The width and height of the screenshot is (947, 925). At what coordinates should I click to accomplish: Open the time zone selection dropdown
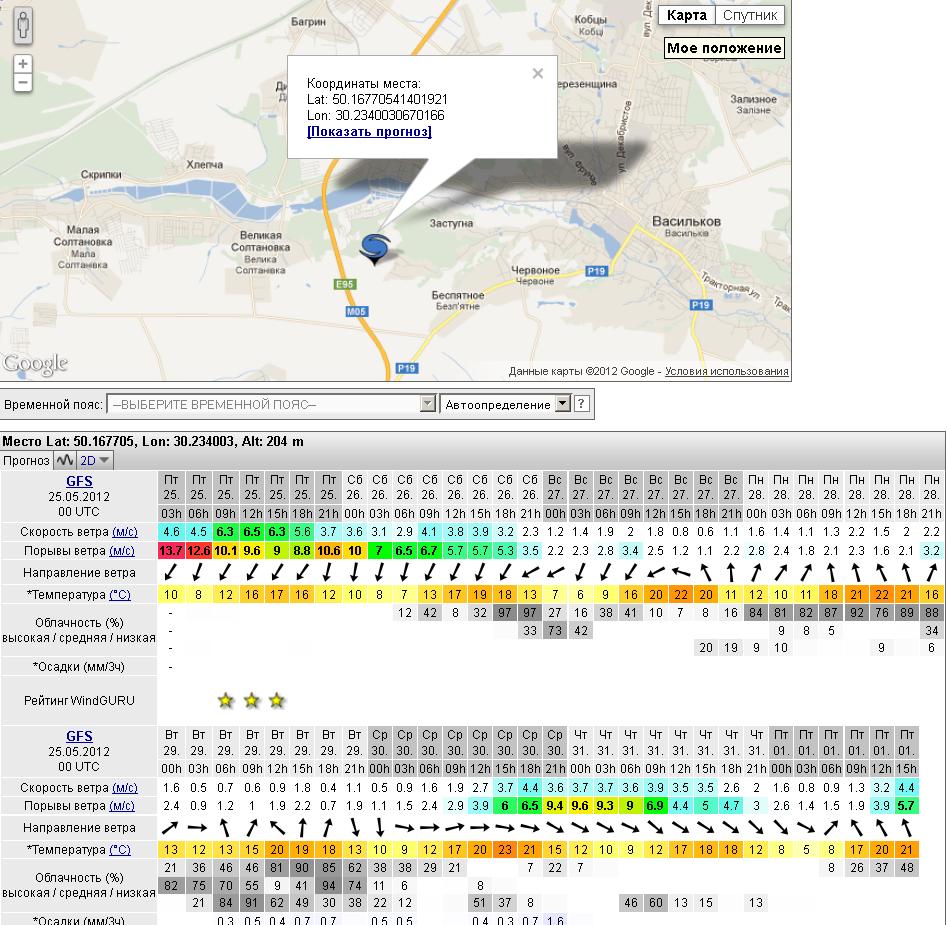(271, 405)
